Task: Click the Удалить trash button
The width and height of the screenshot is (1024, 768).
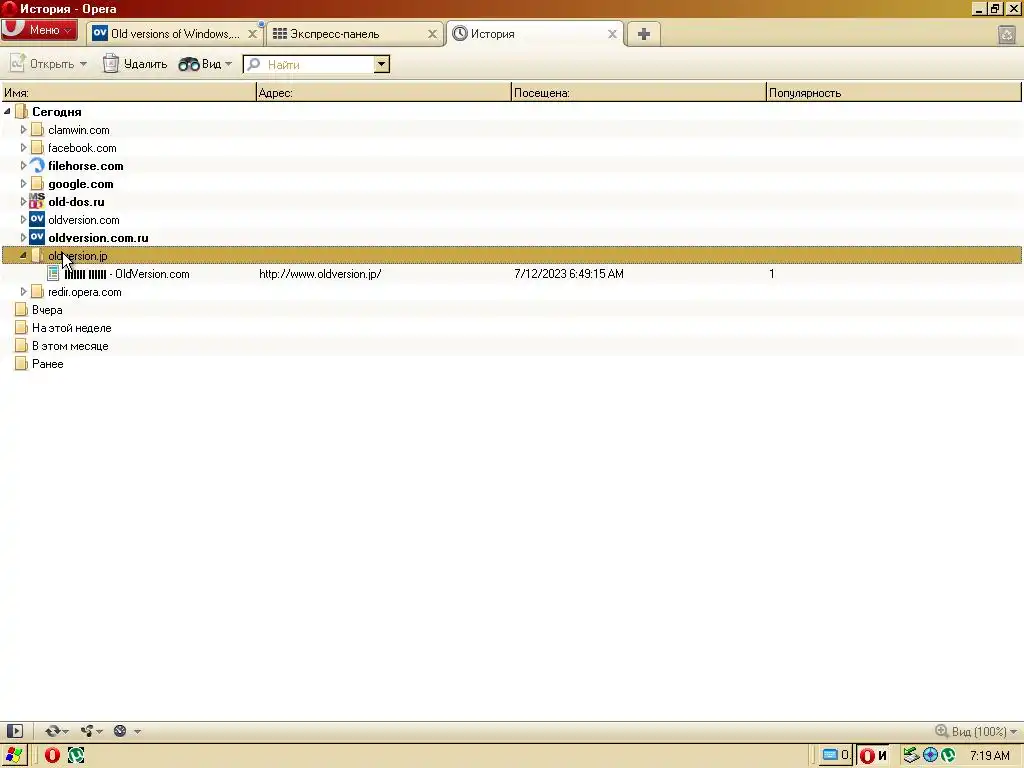Action: pos(135,64)
